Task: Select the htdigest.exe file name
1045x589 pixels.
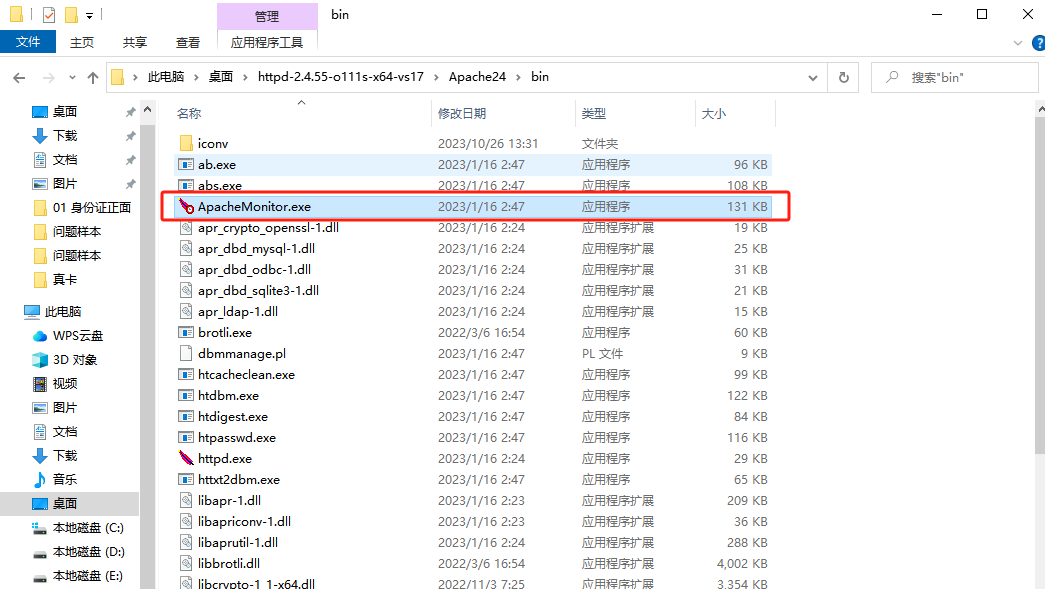Action: [233, 416]
